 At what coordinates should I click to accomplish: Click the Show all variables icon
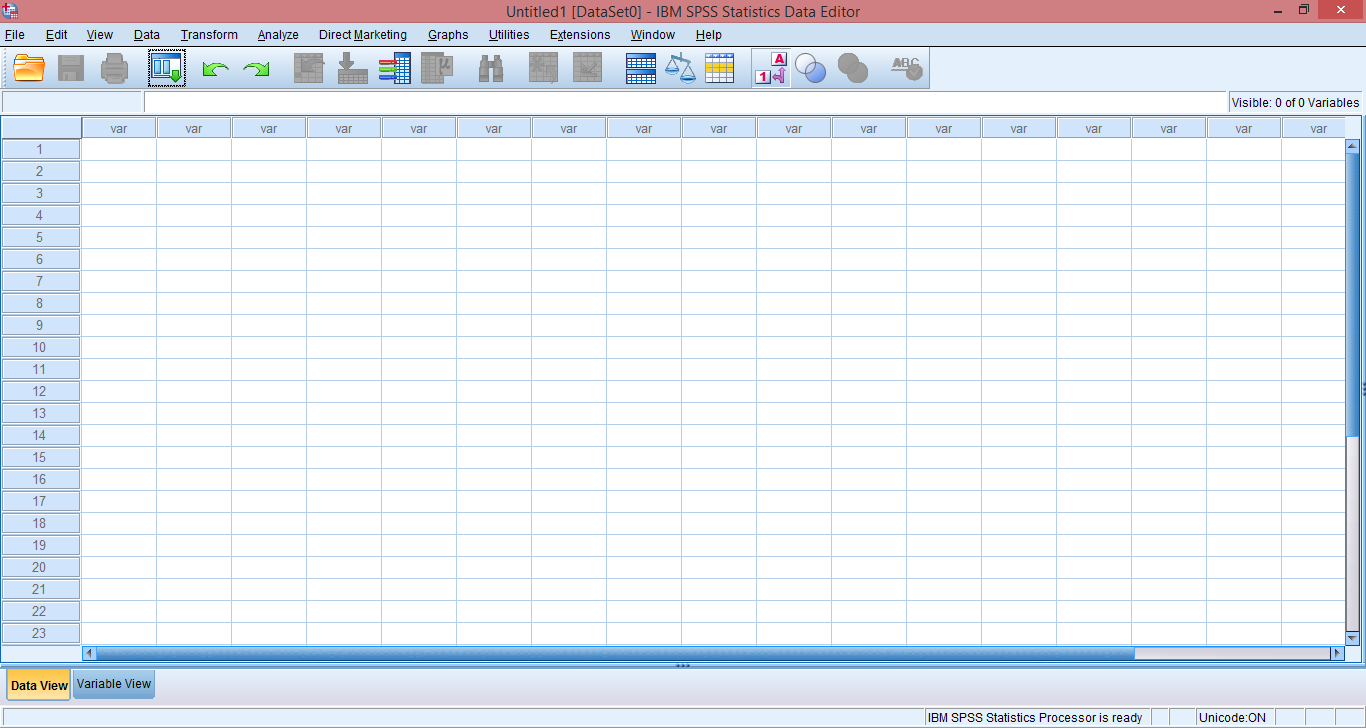pyautogui.click(x=853, y=68)
